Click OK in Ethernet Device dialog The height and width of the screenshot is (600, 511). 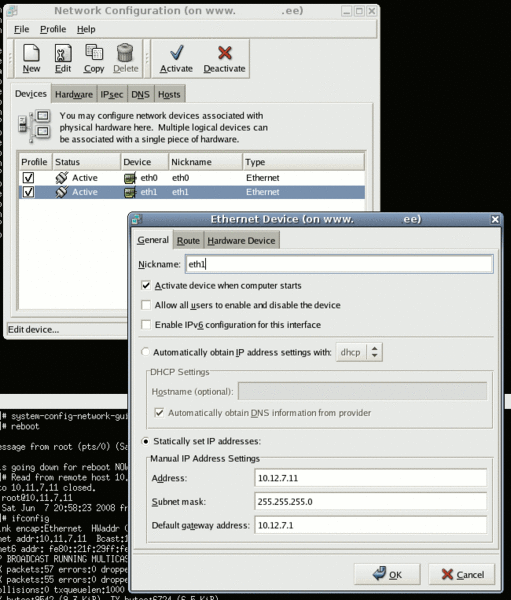[x=387, y=574]
